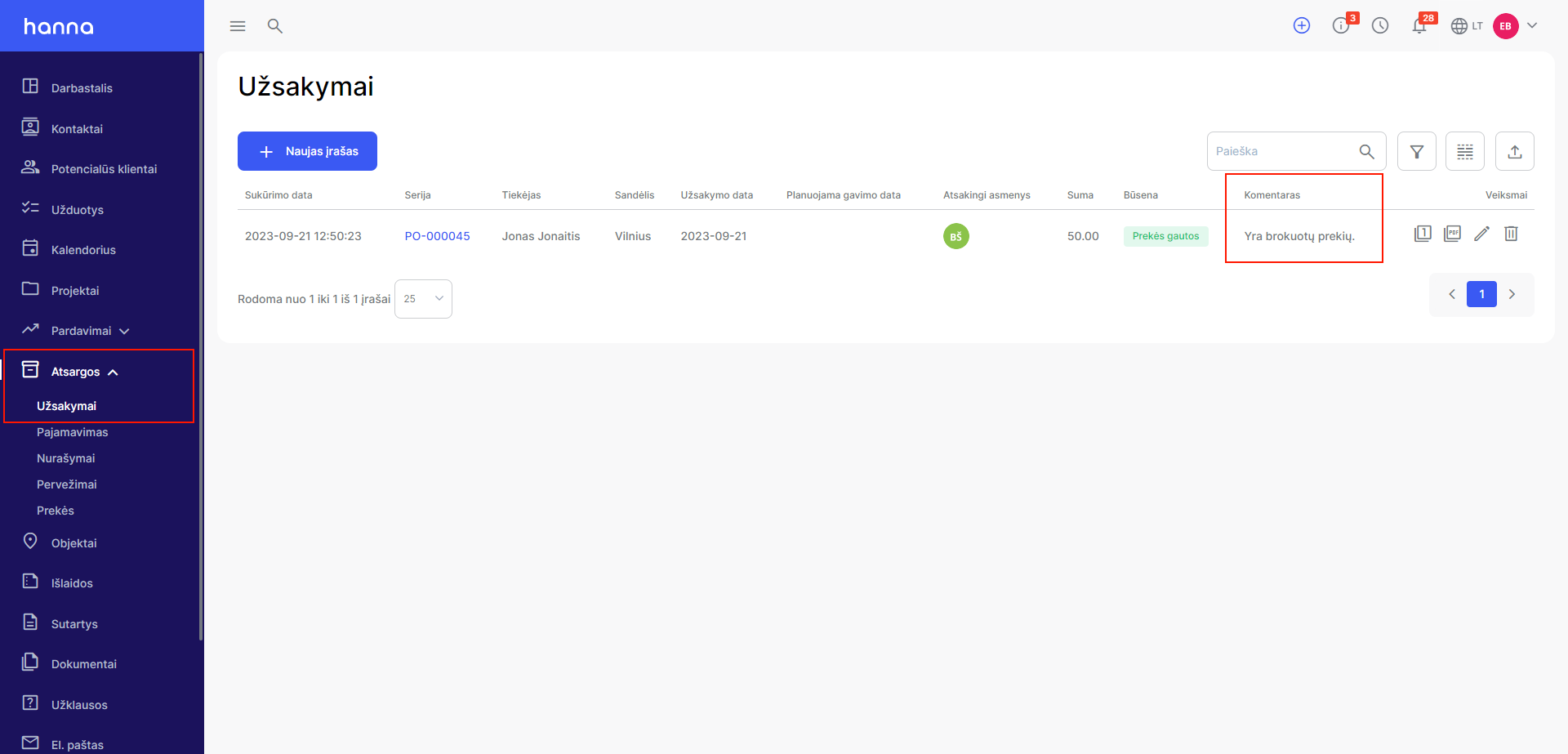Open the EB user avatar
Image resolution: width=1568 pixels, height=754 pixels.
tap(1505, 26)
